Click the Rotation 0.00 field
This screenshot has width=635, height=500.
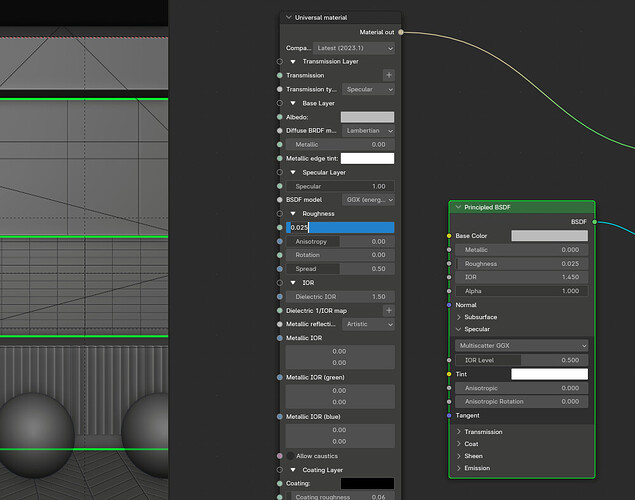click(340, 255)
